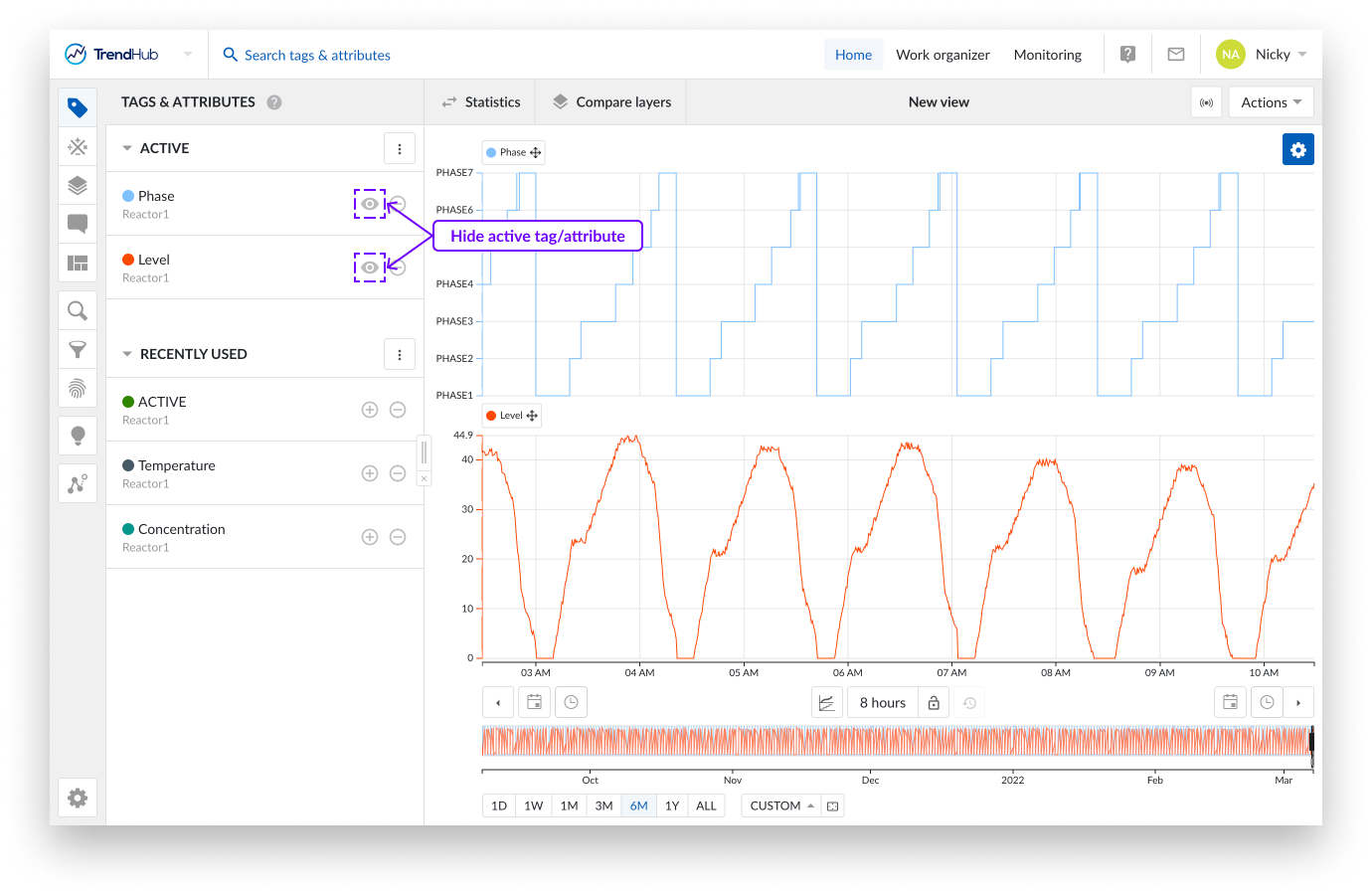Open the CUSTOM period dropdown
The height and width of the screenshot is (895, 1372).
(x=781, y=805)
